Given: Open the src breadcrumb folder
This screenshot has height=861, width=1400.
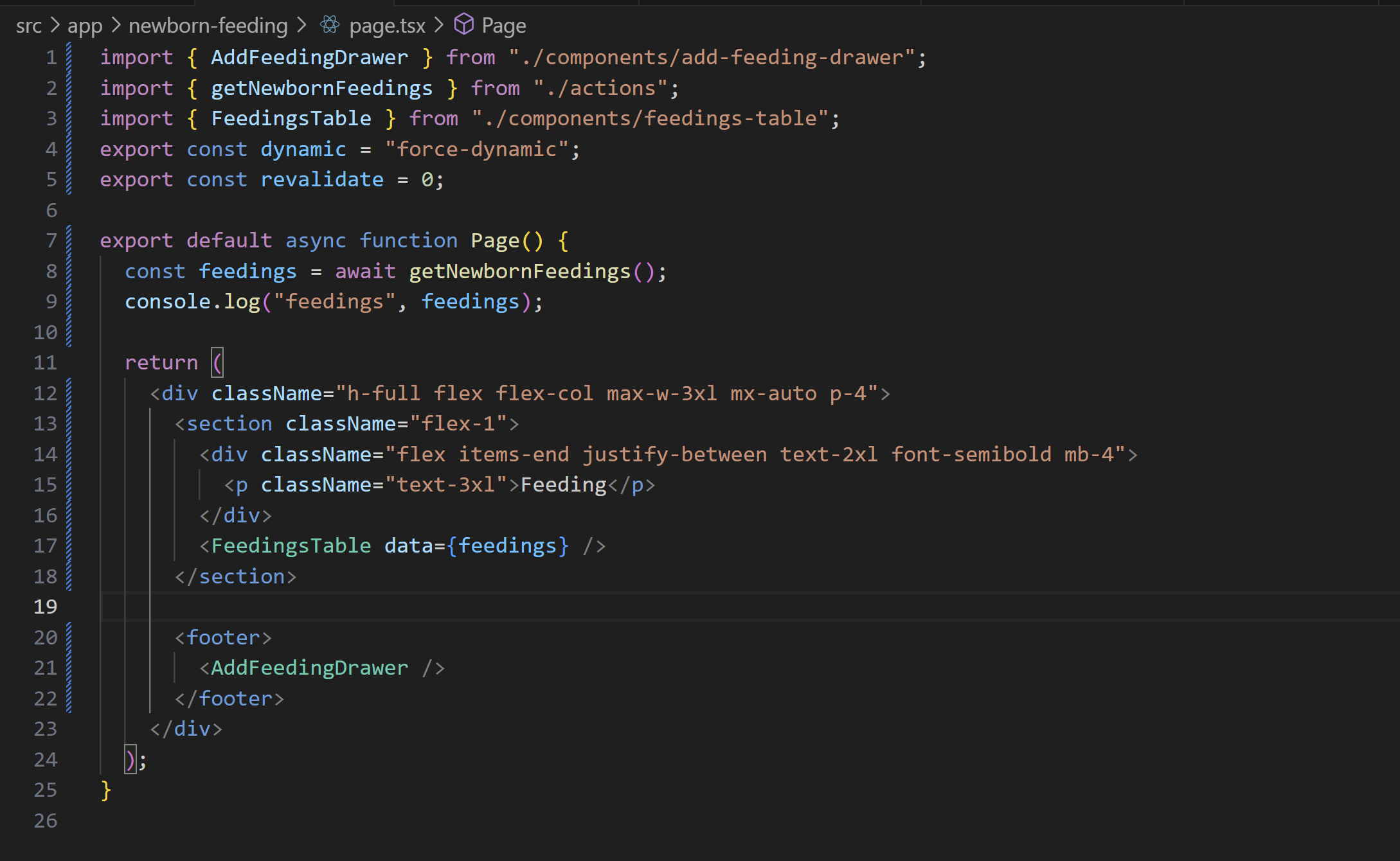Looking at the screenshot, I should click(x=28, y=26).
